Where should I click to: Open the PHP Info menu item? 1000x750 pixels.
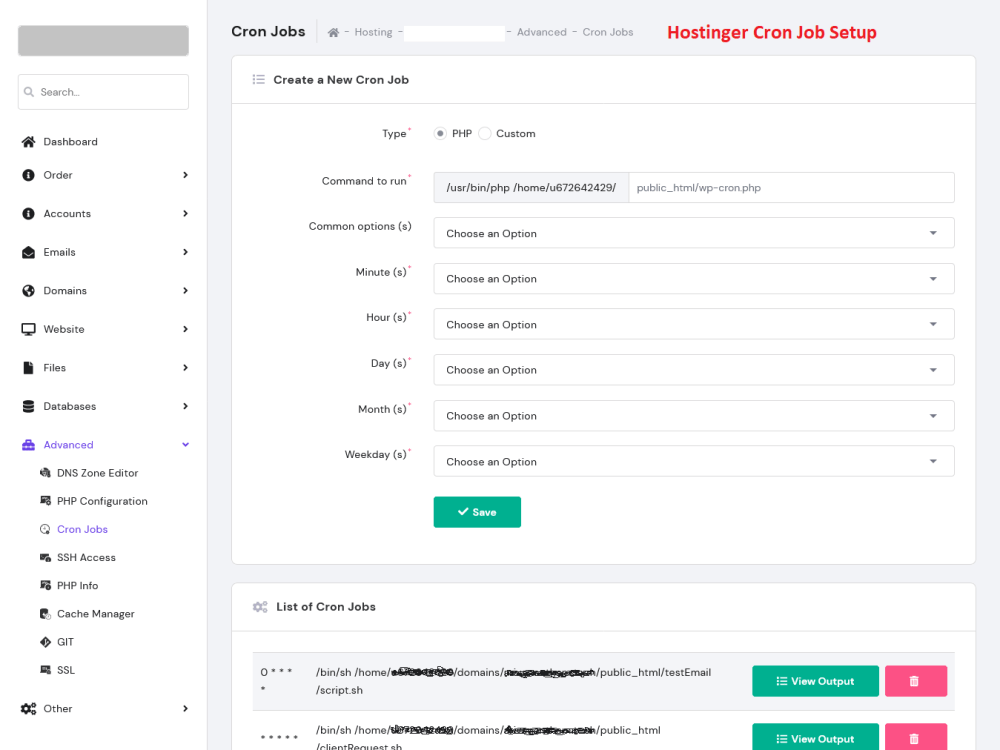[x=77, y=585]
